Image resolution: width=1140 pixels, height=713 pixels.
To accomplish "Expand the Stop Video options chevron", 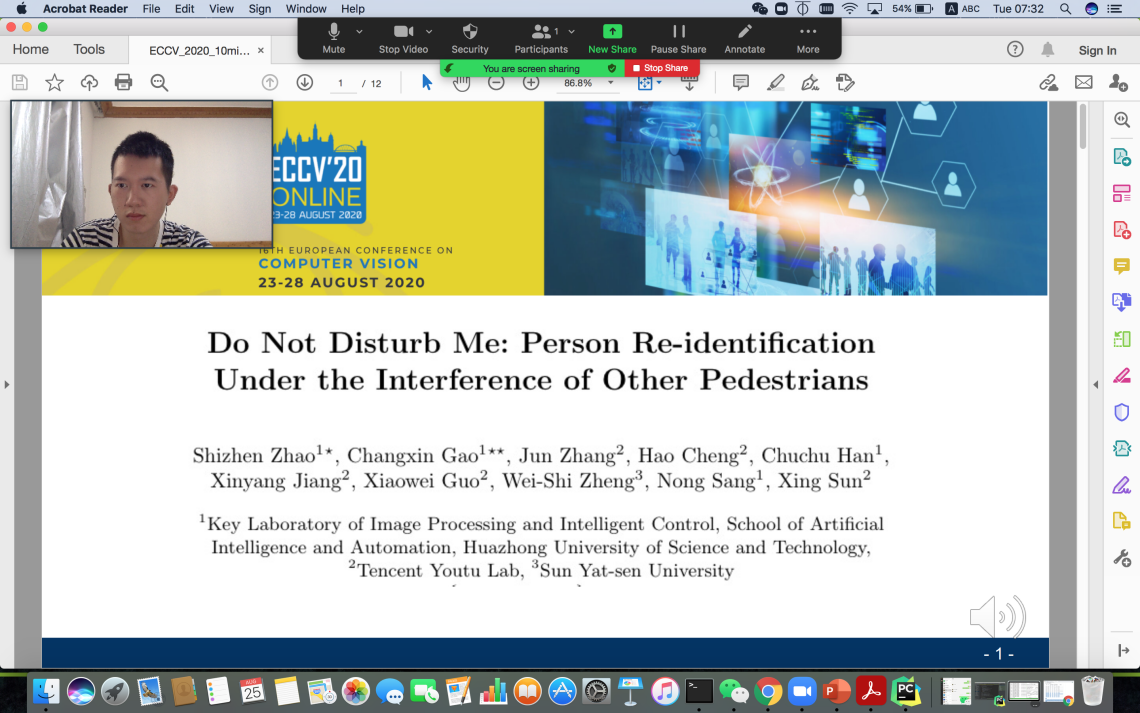I will point(429,32).
